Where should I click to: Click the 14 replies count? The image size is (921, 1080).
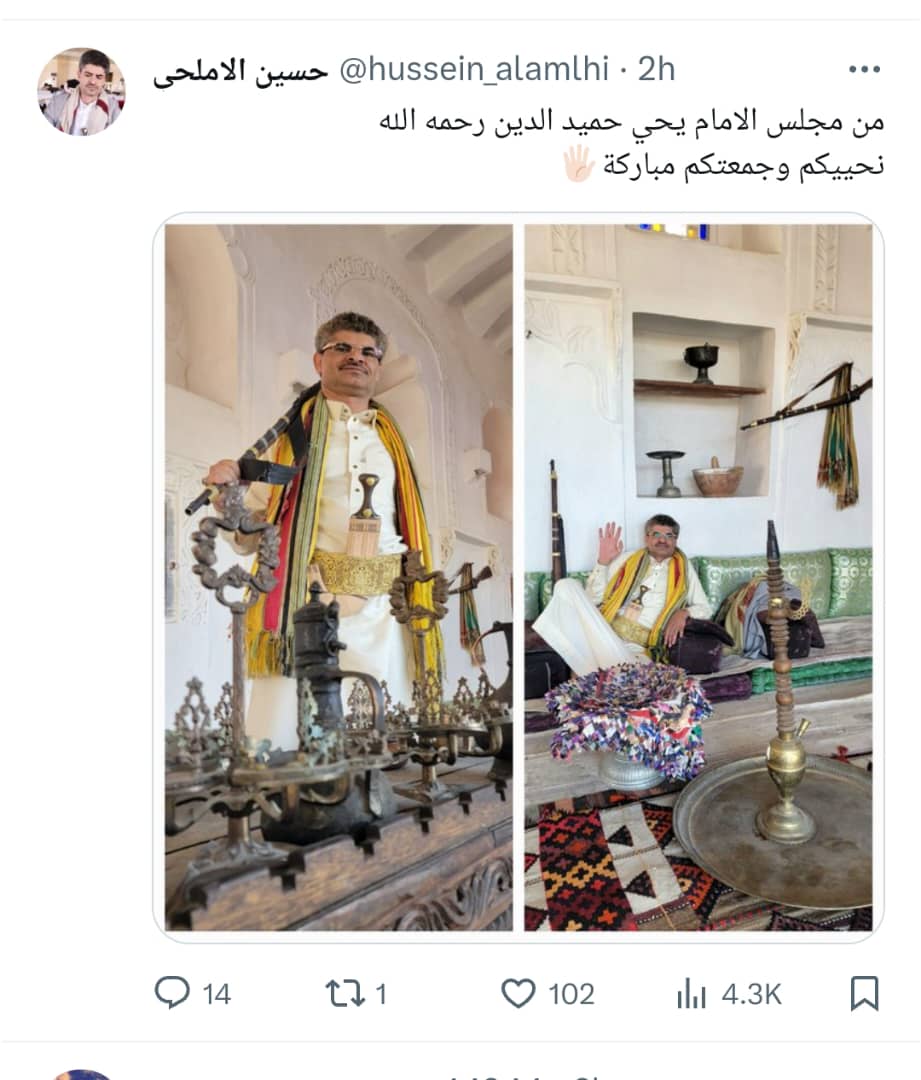[x=216, y=995]
